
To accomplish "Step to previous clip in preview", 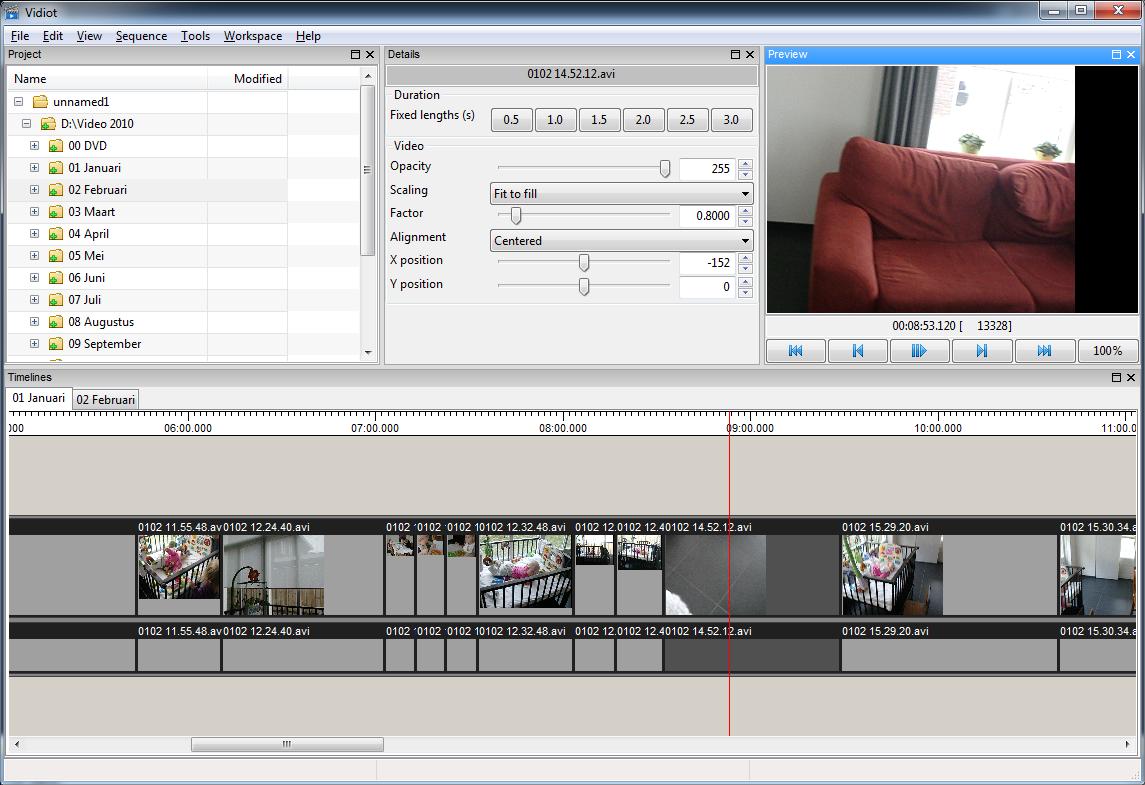I will coord(857,351).
